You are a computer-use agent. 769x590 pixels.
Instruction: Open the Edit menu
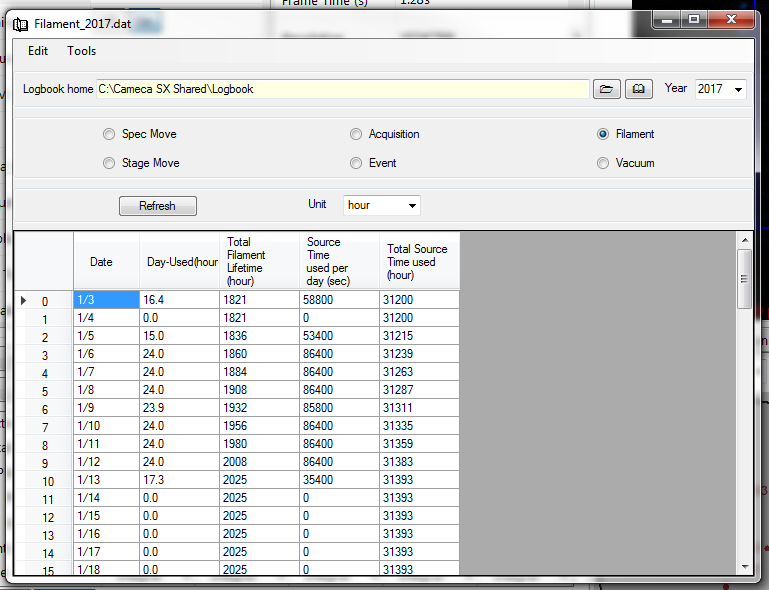click(x=38, y=51)
